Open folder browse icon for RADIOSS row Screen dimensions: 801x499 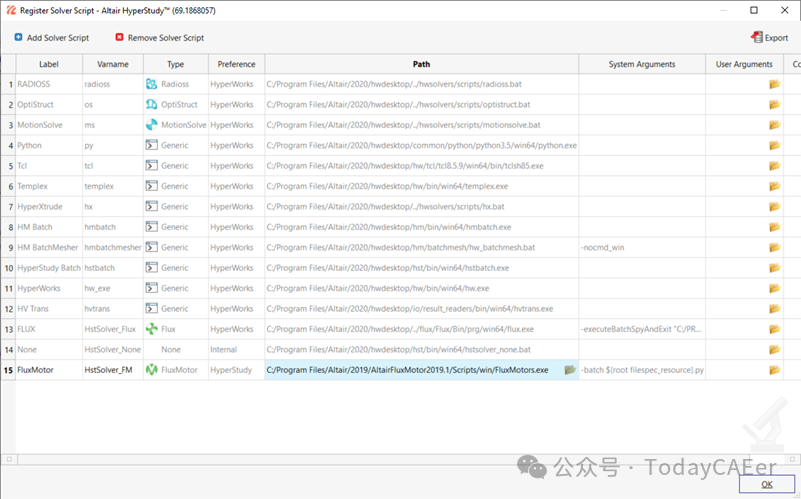click(x=774, y=84)
